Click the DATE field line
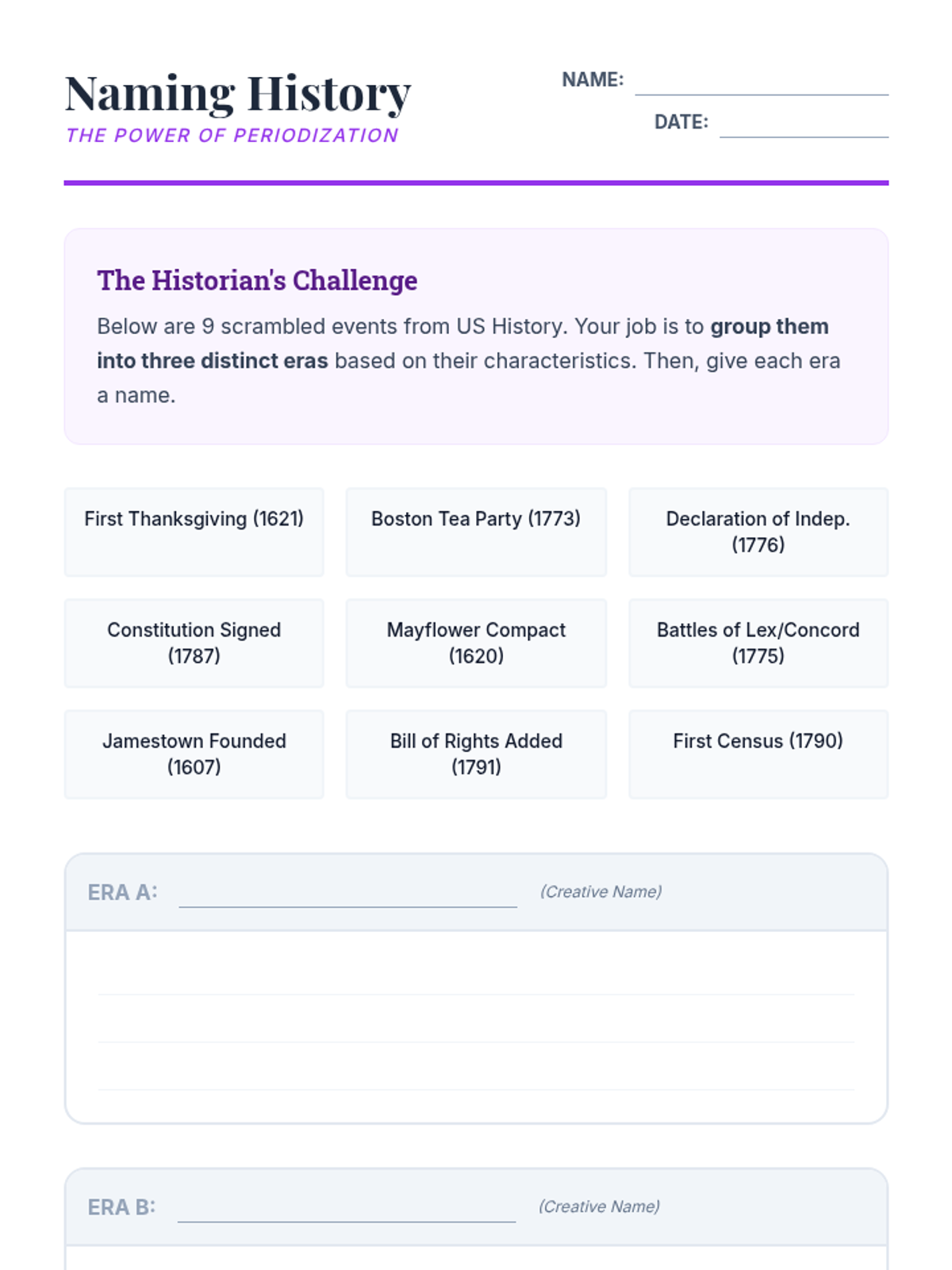The height and width of the screenshot is (1270, 952). click(x=803, y=126)
